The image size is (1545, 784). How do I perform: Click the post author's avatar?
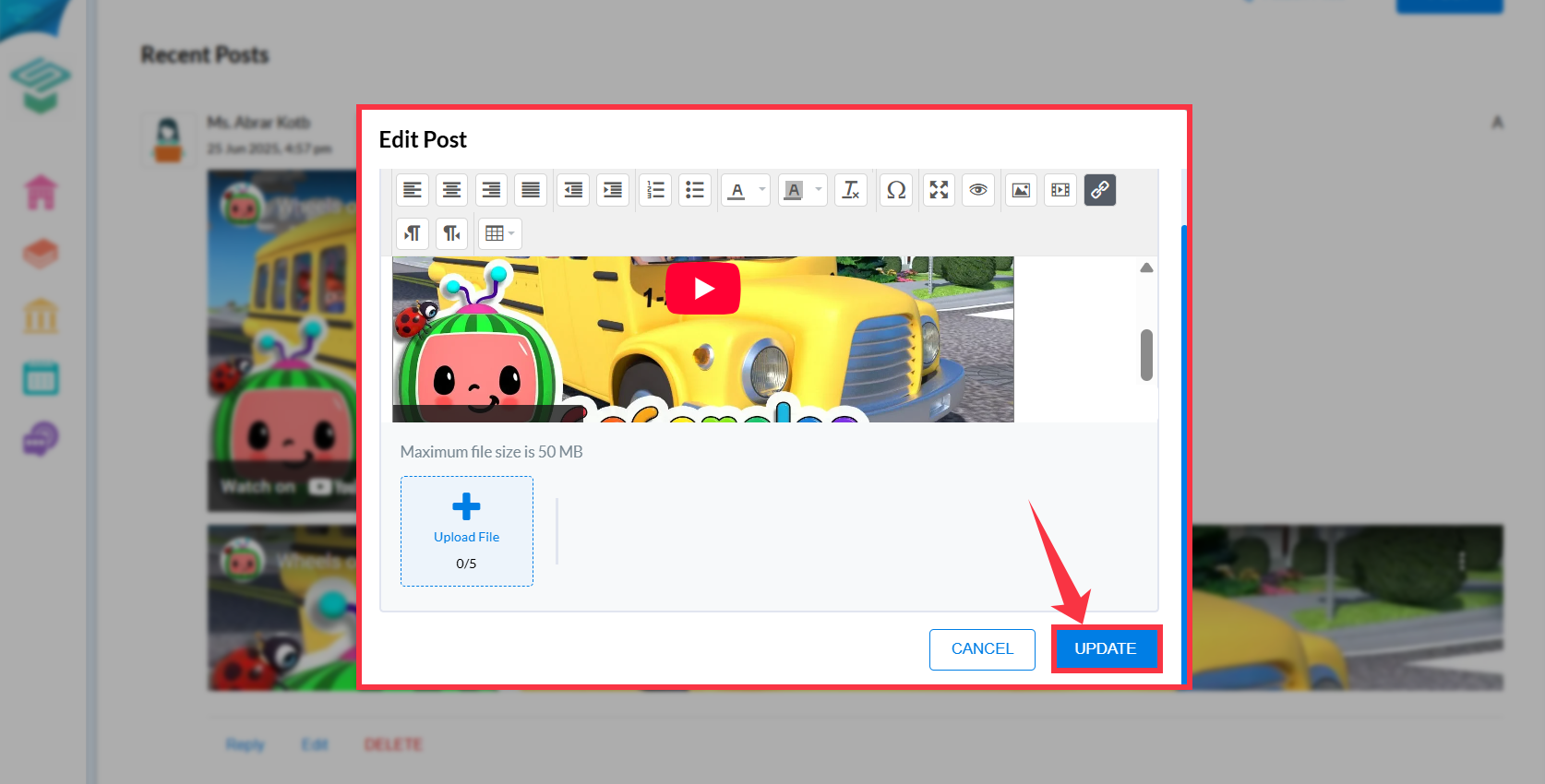(x=168, y=140)
